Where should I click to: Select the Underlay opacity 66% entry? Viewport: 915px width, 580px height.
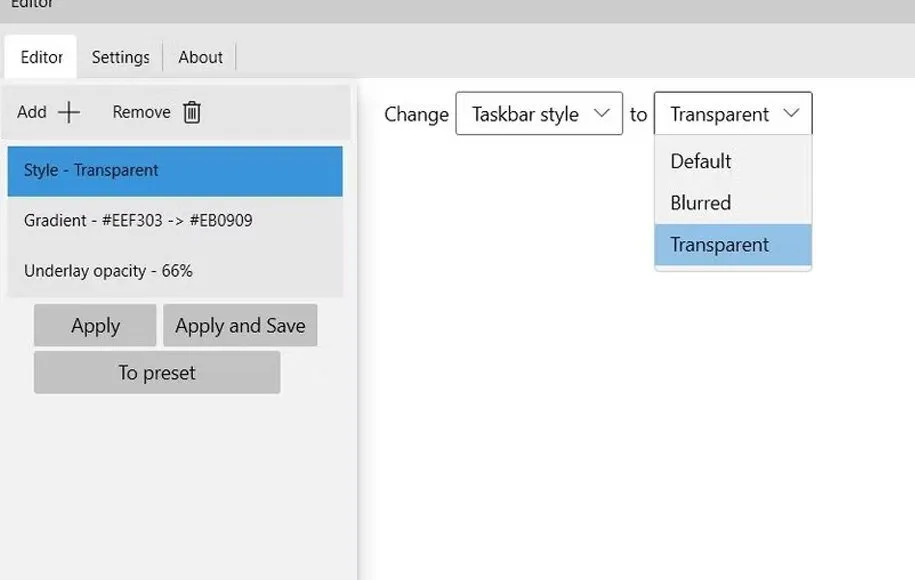[x=175, y=271]
